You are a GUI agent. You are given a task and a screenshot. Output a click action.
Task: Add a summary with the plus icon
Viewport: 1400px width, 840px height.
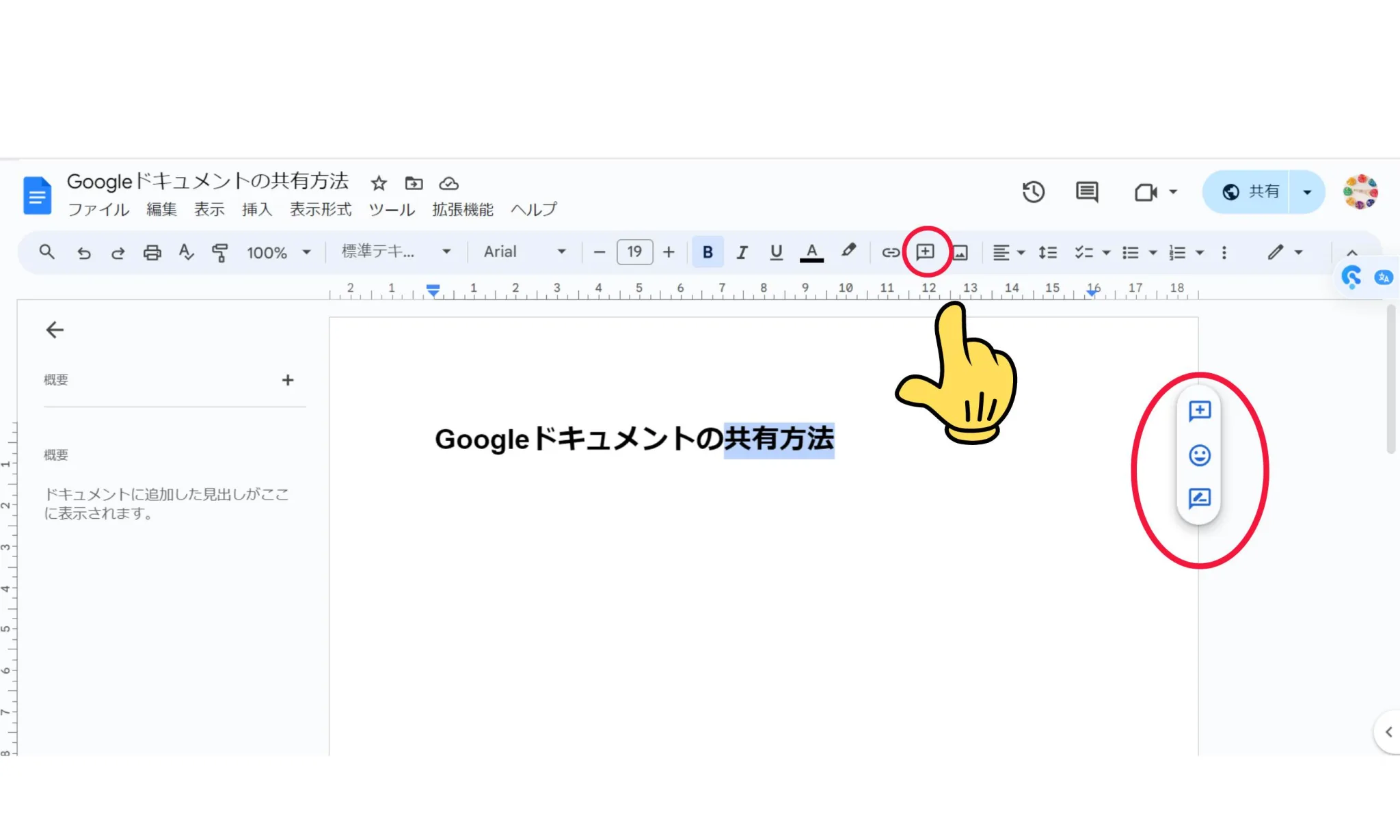[x=288, y=380]
